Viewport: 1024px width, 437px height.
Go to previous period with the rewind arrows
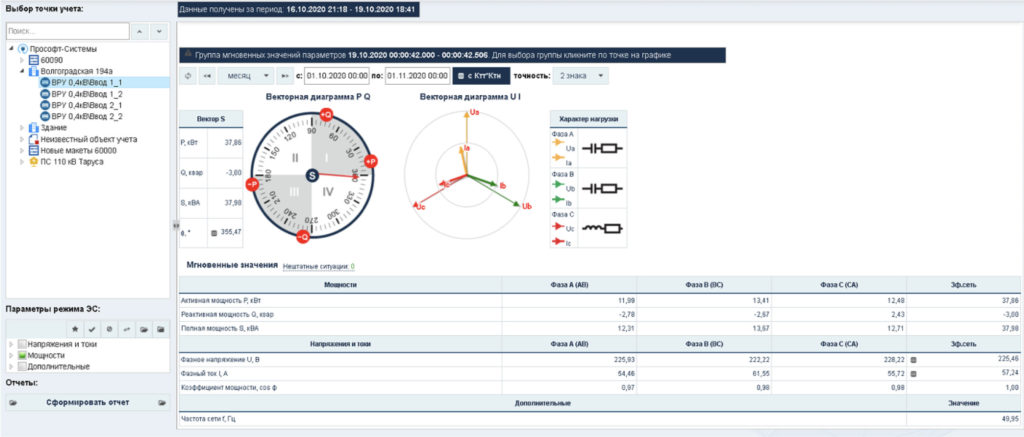coord(207,76)
